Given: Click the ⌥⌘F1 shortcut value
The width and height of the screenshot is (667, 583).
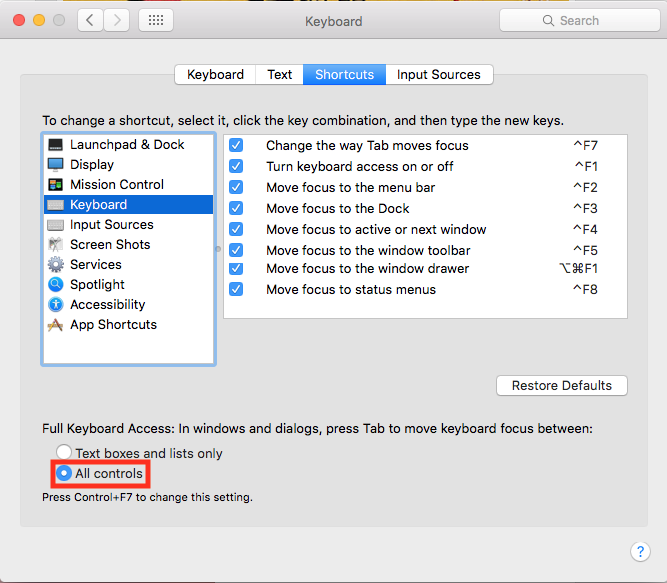Looking at the screenshot, I should pyautogui.click(x=579, y=269).
